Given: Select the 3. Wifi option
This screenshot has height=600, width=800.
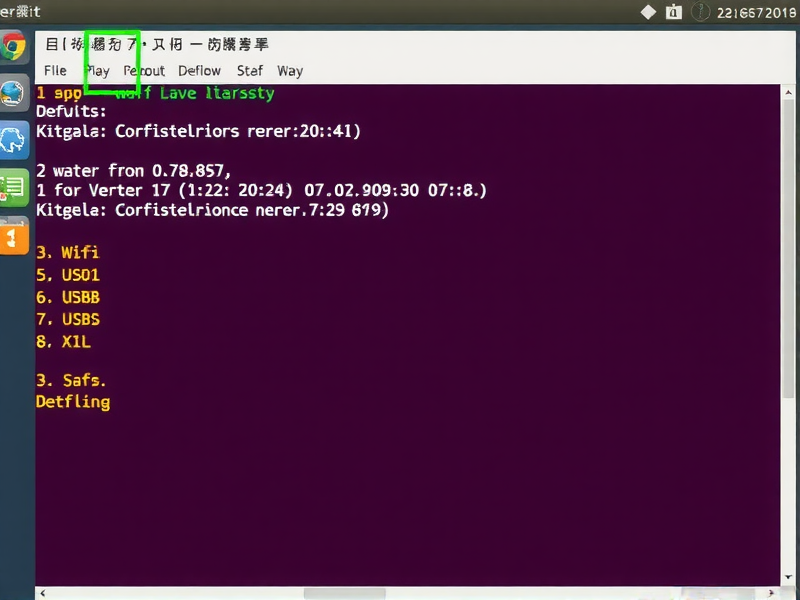Looking at the screenshot, I should click(x=67, y=252).
